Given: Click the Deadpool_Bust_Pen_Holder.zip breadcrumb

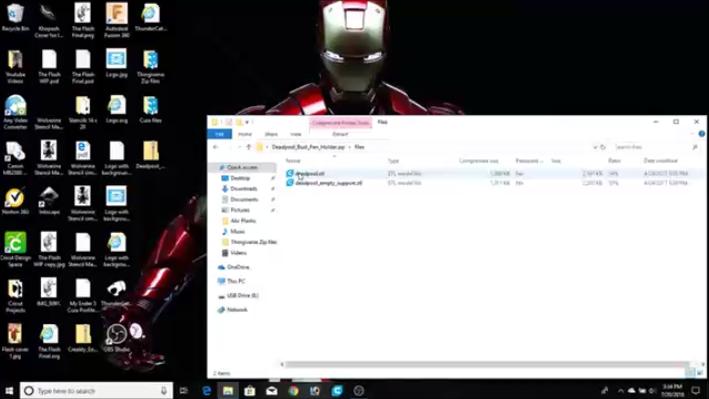Looking at the screenshot, I should [x=308, y=147].
